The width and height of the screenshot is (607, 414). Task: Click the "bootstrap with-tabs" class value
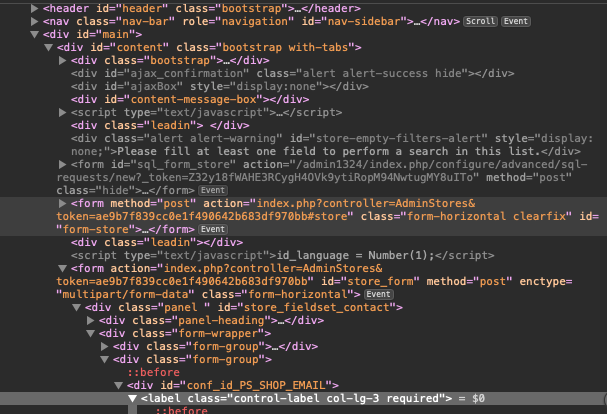pyautogui.click(x=288, y=48)
